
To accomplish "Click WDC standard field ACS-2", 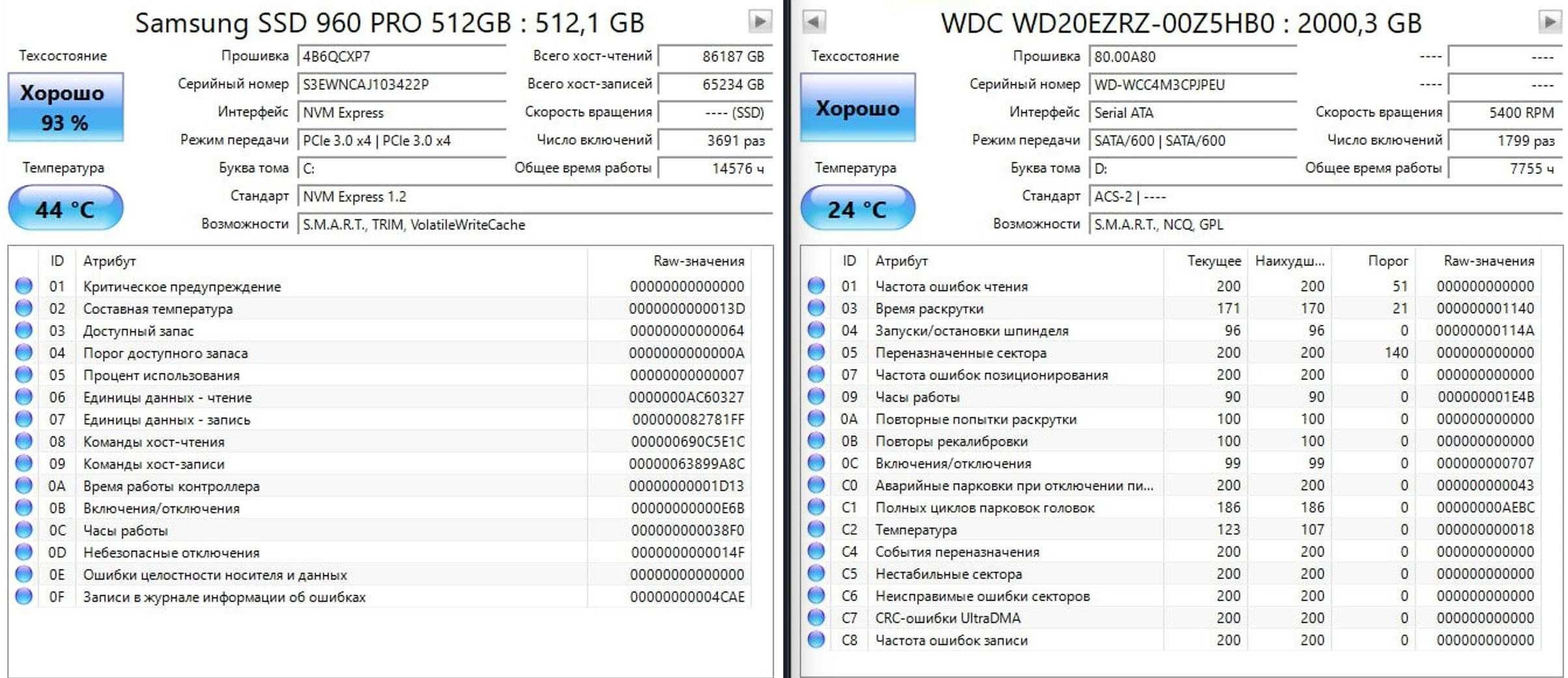I will pyautogui.click(x=1326, y=196).
